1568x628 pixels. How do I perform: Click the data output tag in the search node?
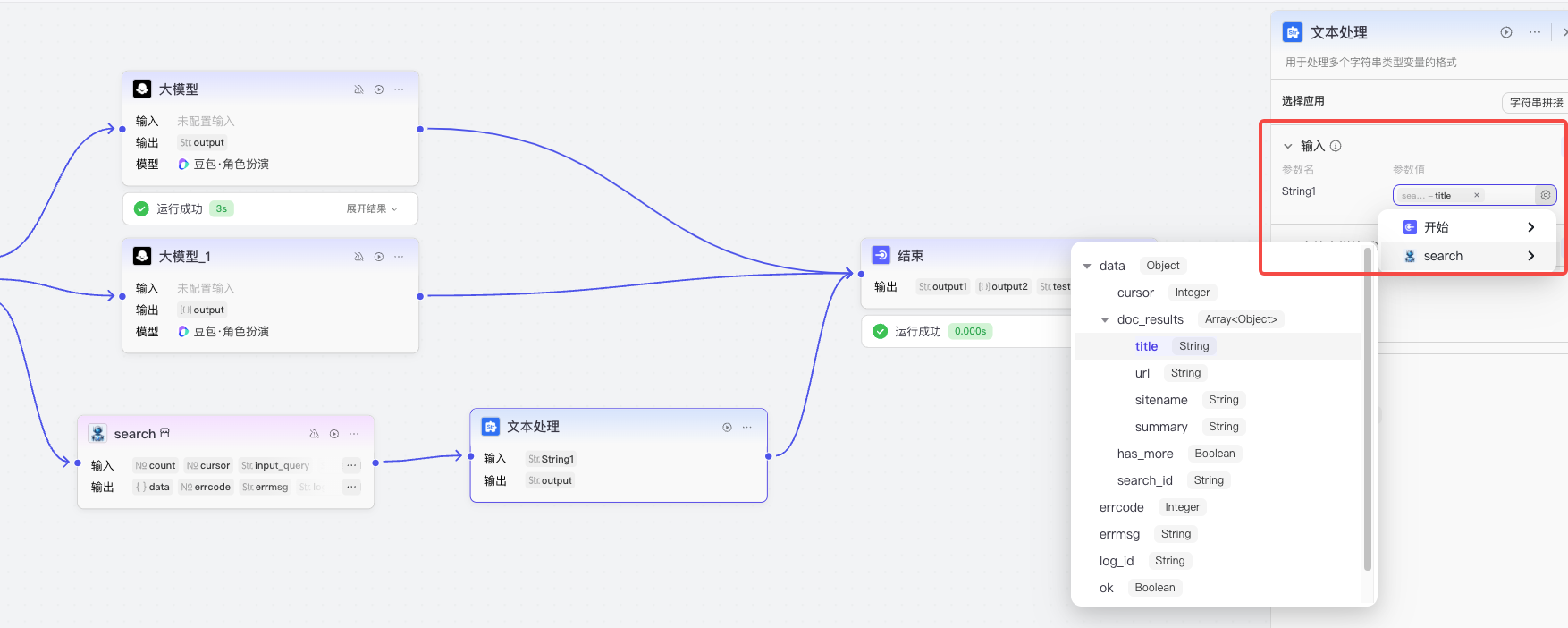[152, 487]
